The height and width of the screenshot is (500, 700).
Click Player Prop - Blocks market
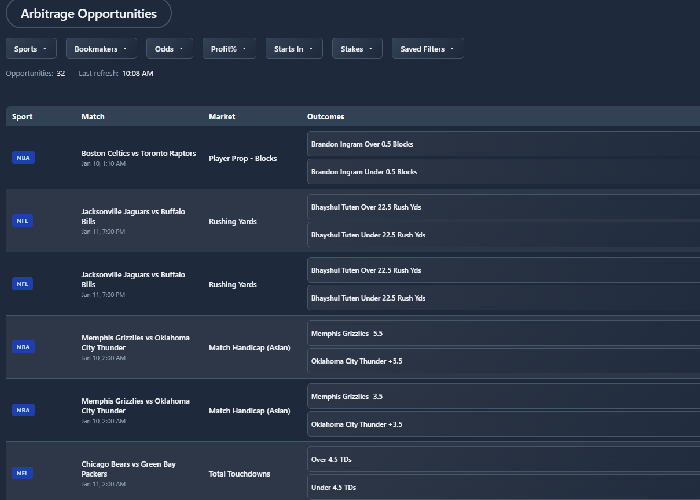(x=242, y=158)
